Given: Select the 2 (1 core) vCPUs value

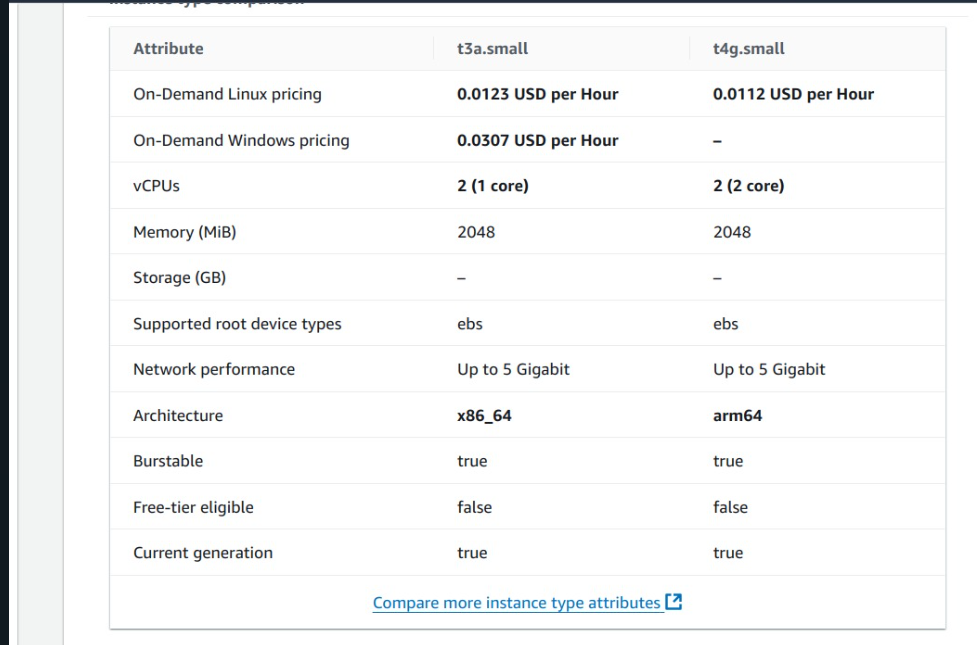Looking at the screenshot, I should (493, 186).
